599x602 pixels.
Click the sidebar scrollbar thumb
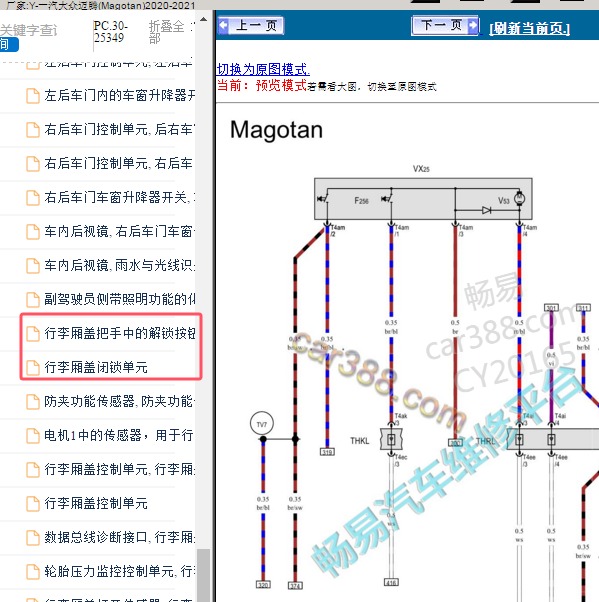[x=204, y=575]
